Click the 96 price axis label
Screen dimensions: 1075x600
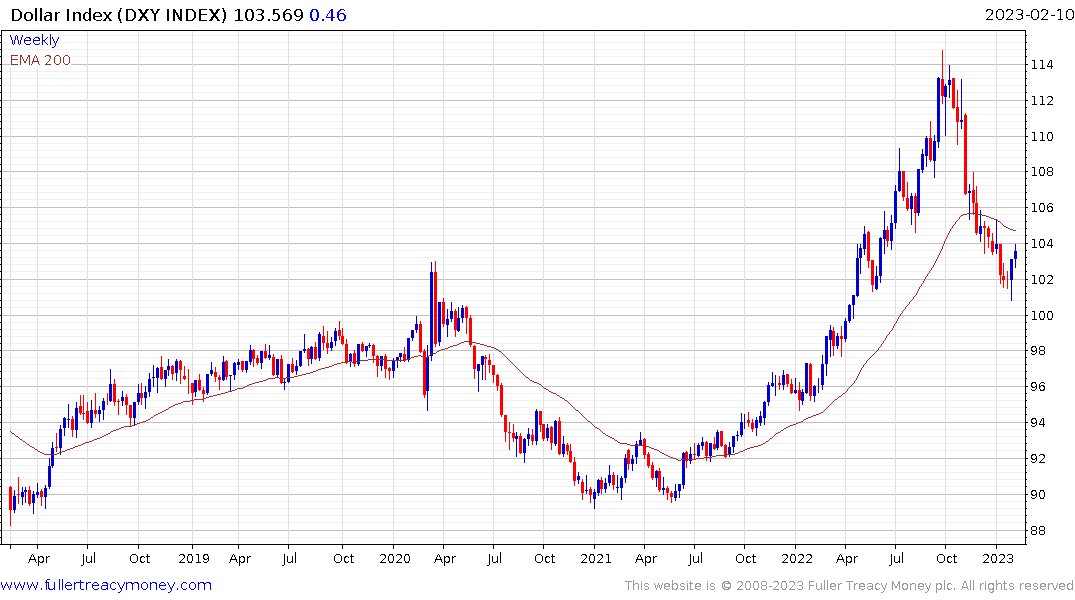(x=1038, y=387)
